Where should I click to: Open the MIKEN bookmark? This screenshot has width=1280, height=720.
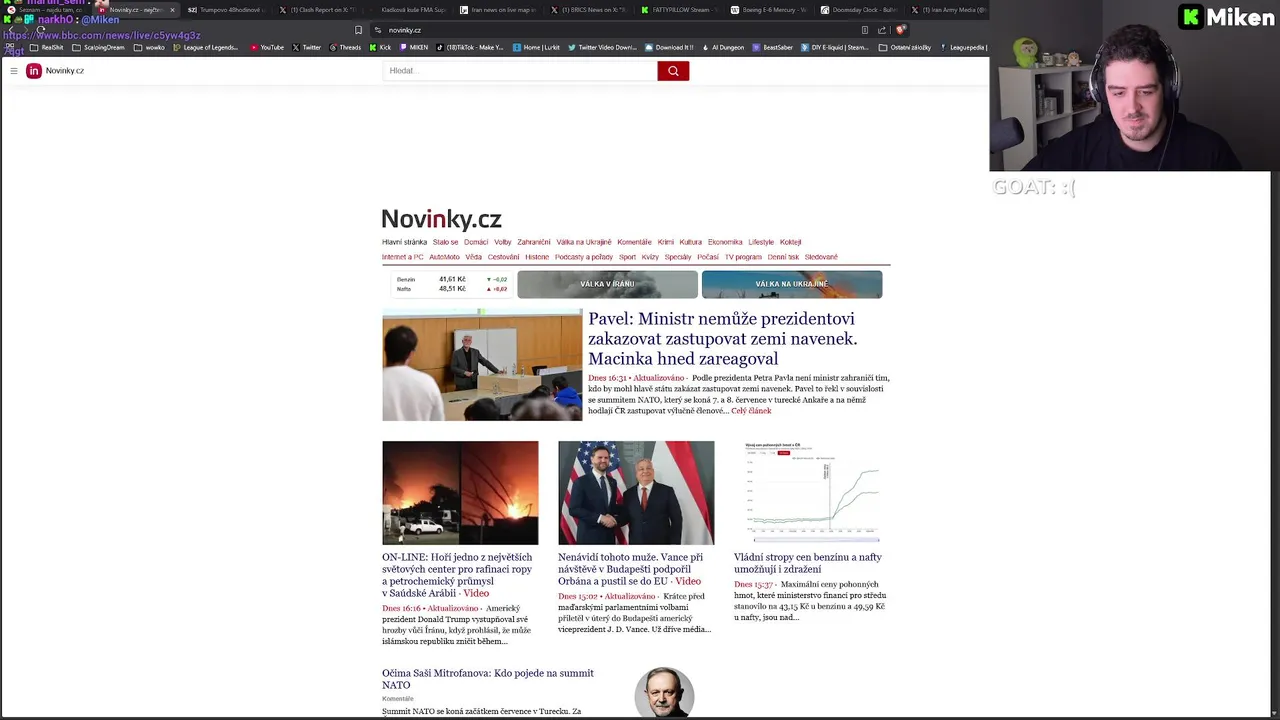(414, 47)
